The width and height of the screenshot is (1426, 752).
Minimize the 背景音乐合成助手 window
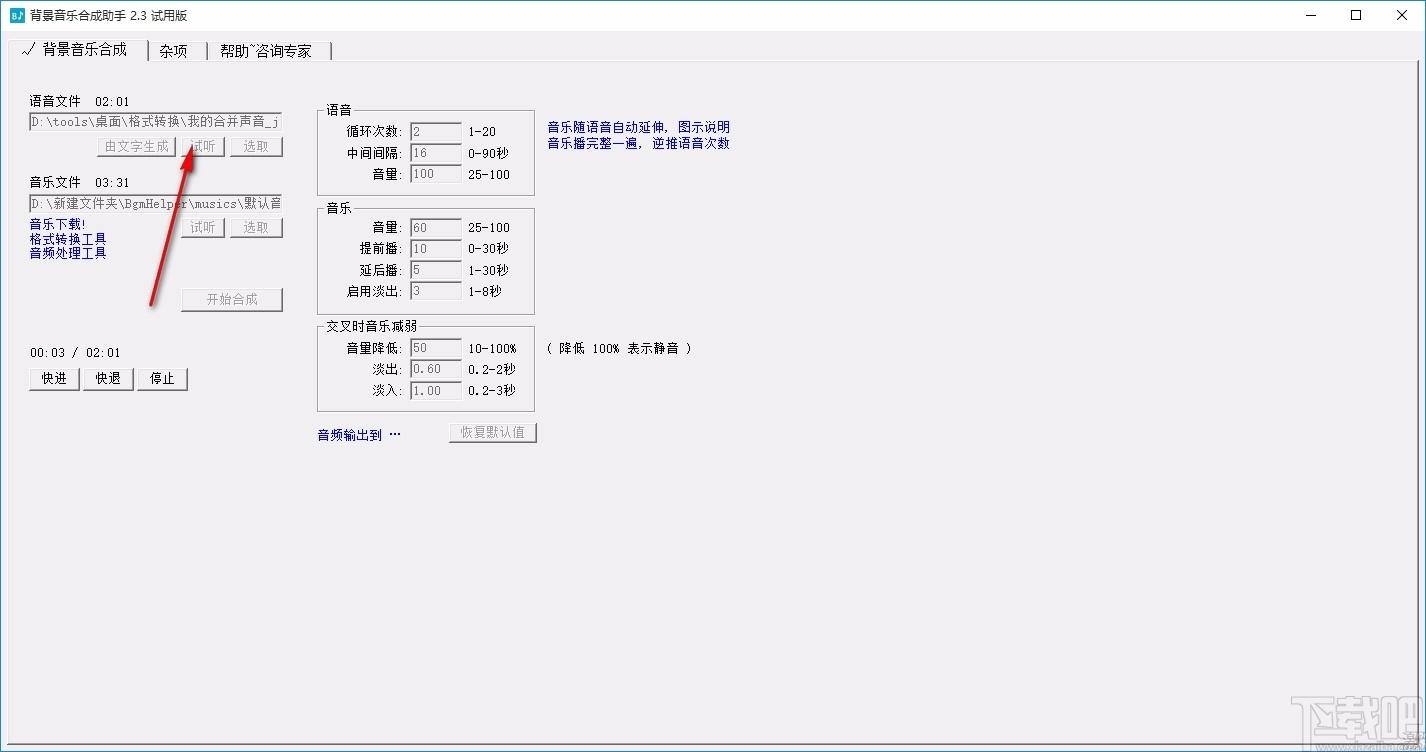click(1311, 15)
